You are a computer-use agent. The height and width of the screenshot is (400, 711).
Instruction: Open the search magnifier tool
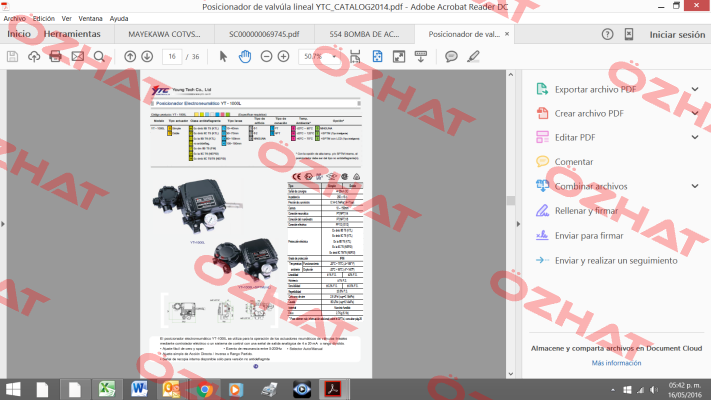tap(99, 57)
